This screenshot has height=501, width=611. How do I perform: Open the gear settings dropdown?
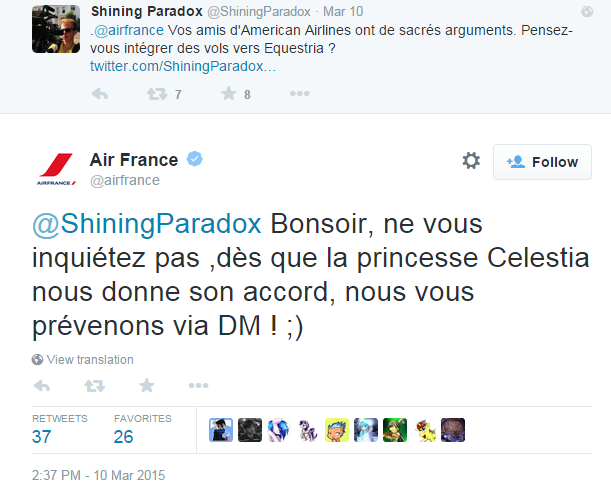[471, 161]
